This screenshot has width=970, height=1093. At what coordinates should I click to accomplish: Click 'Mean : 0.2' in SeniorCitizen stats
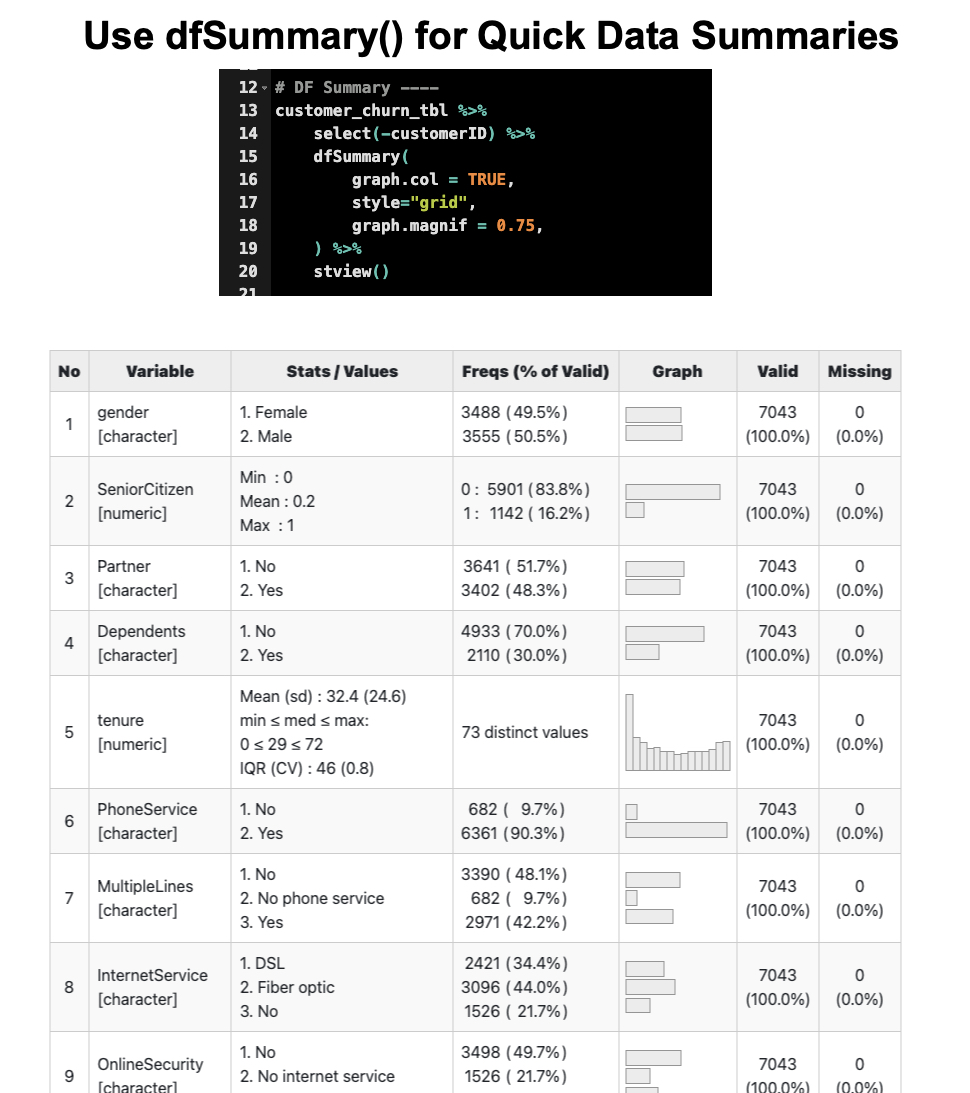pyautogui.click(x=277, y=501)
